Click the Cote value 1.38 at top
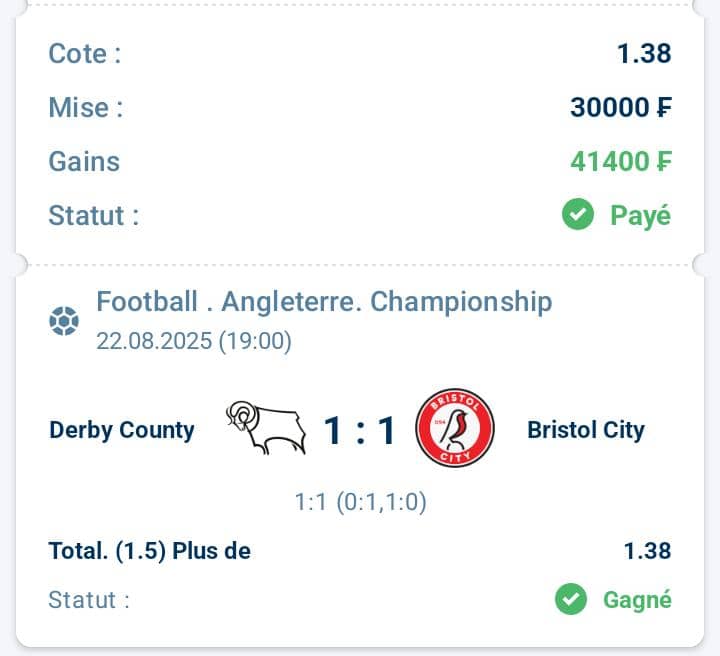The height and width of the screenshot is (656, 720). tap(644, 53)
